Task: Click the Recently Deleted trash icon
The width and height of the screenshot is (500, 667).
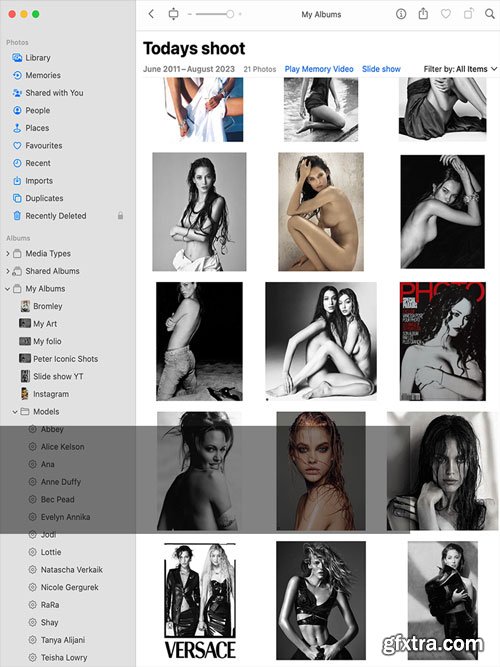Action: coord(17,216)
